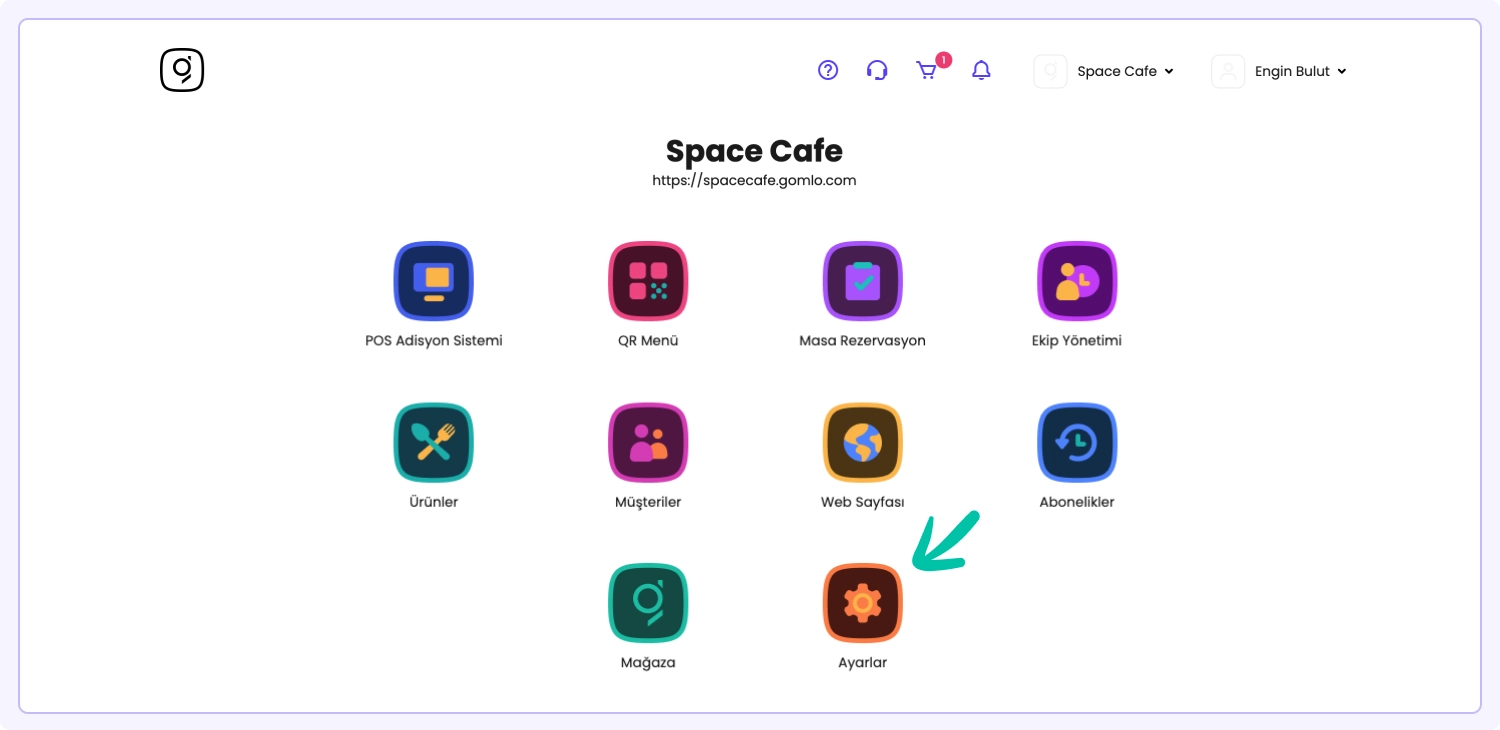
Task: Open the Web Sayfası globe icon
Action: tap(862, 442)
